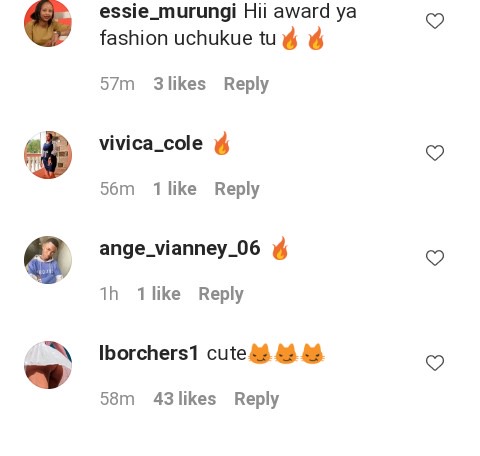Visit vivica_cole username profile
The height and width of the screenshot is (456, 480).
click(x=151, y=144)
